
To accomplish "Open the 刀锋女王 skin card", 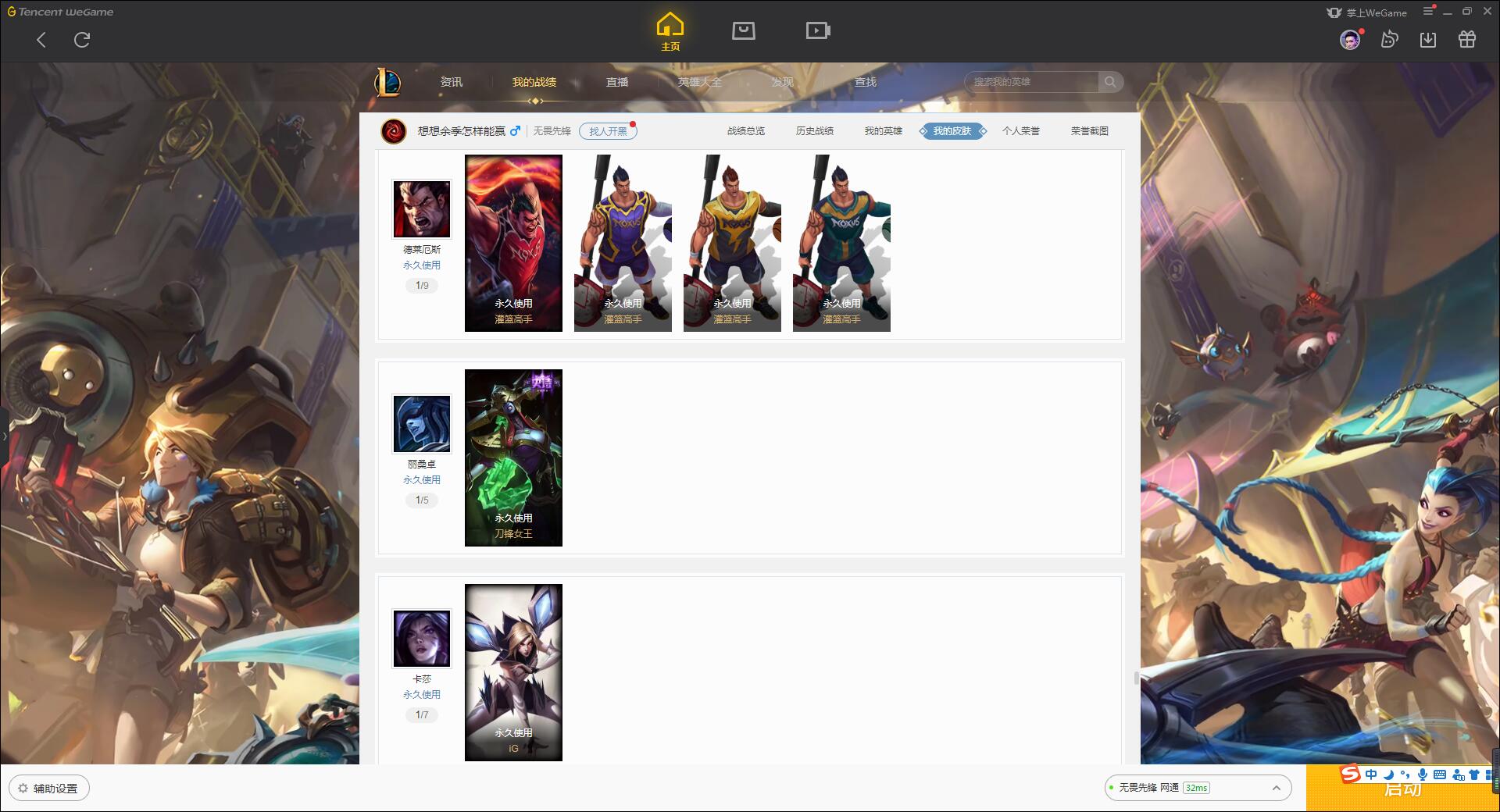I will coord(513,458).
